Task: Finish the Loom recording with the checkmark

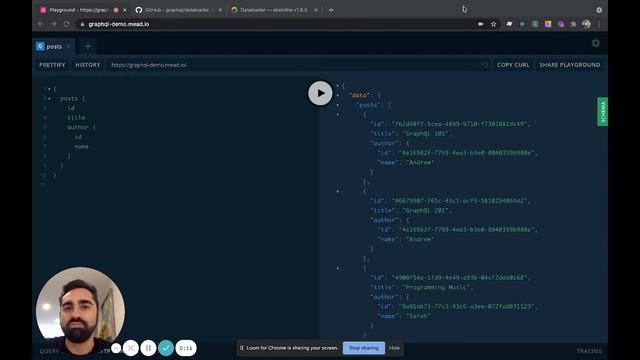Action: [x=166, y=348]
